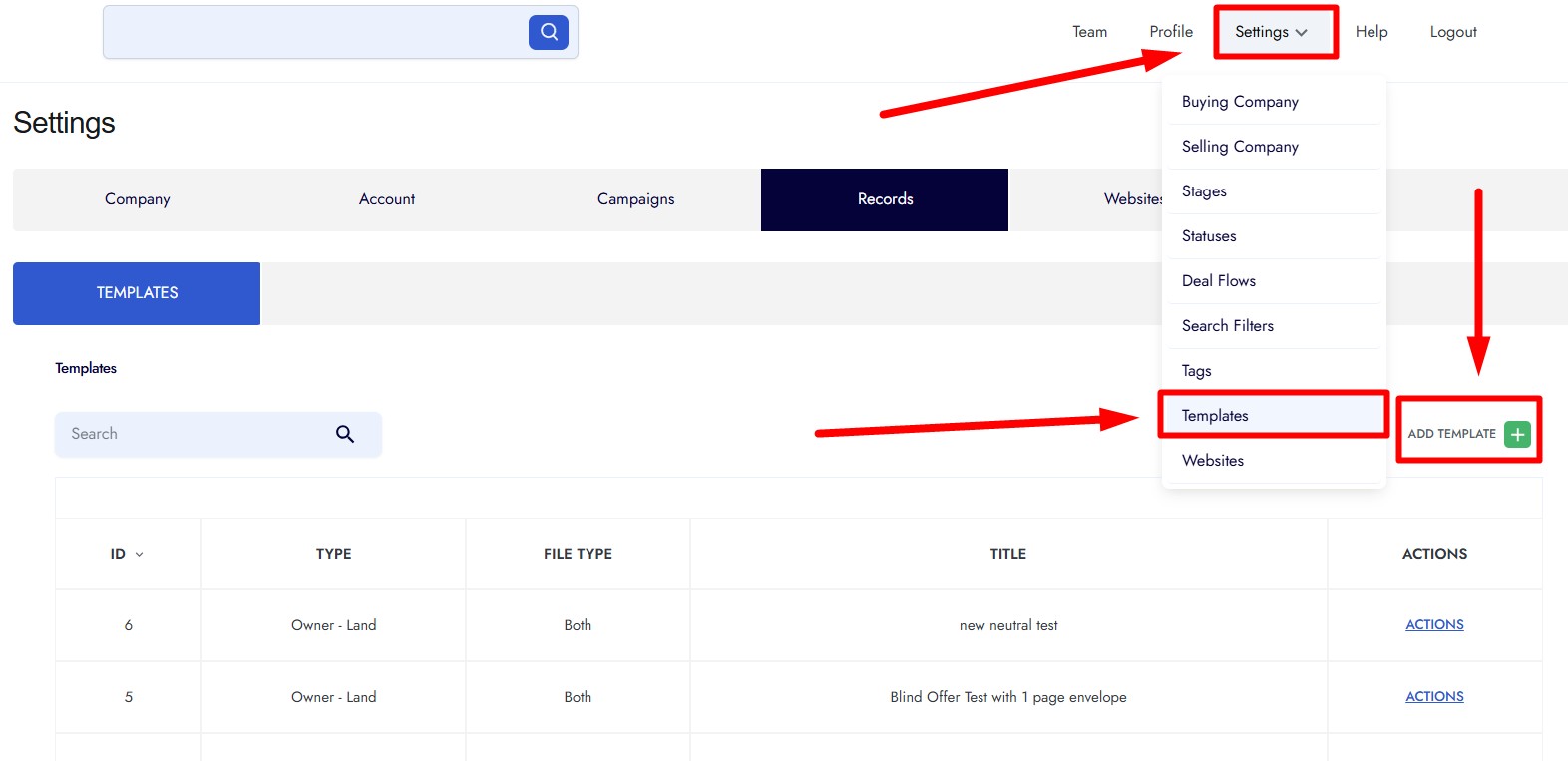Click the Templates search input field
This screenshot has width=1568, height=761.
point(195,434)
